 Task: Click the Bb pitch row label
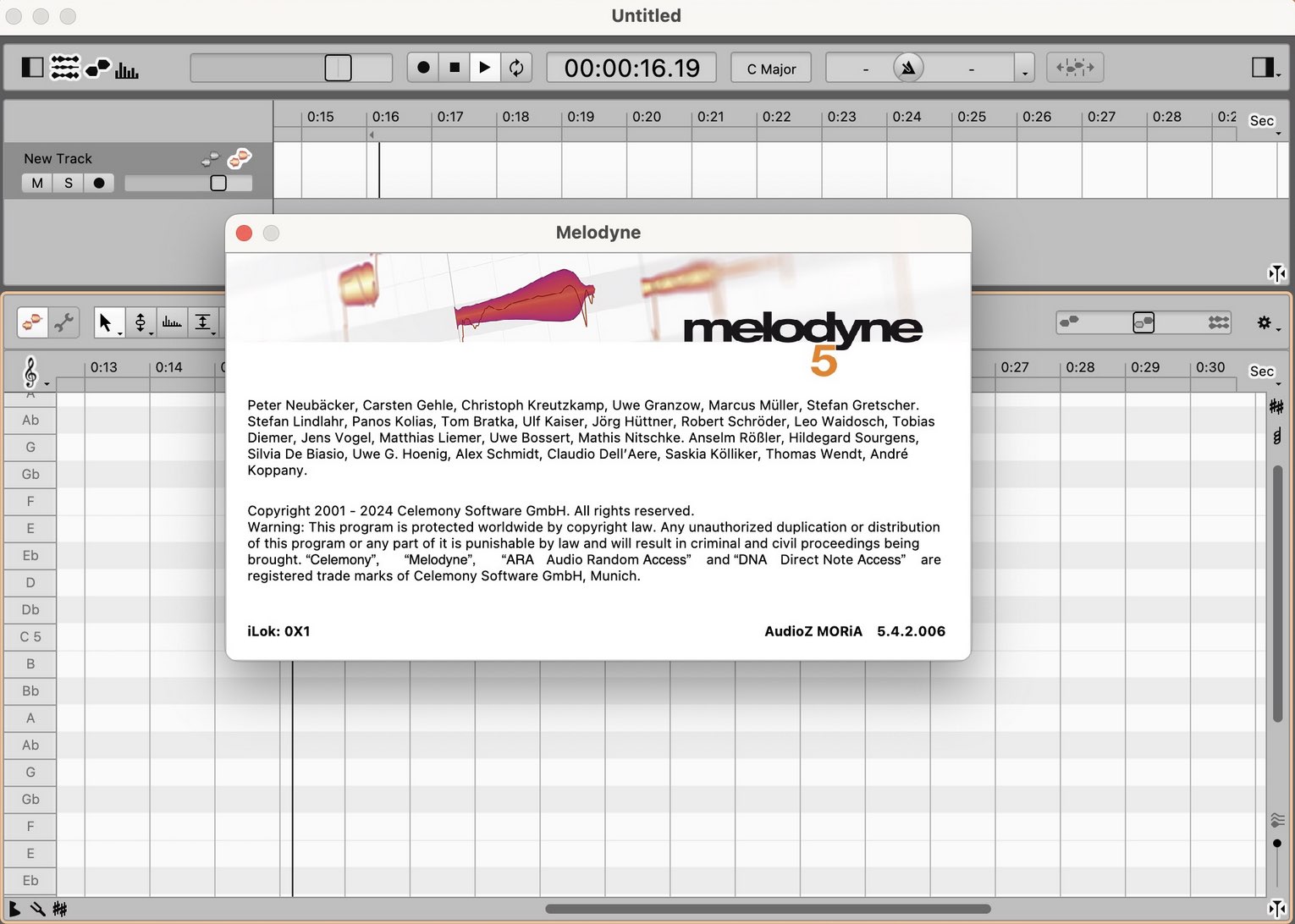coord(30,690)
